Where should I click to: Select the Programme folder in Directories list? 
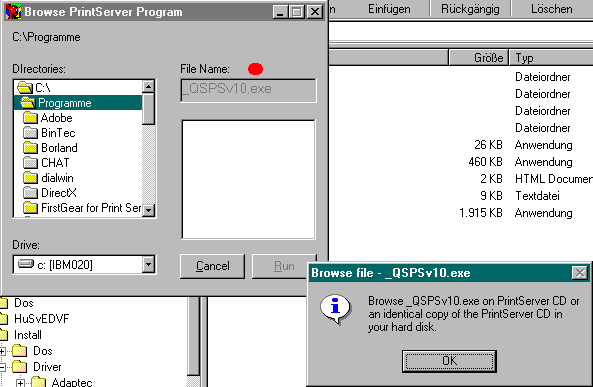[78, 103]
